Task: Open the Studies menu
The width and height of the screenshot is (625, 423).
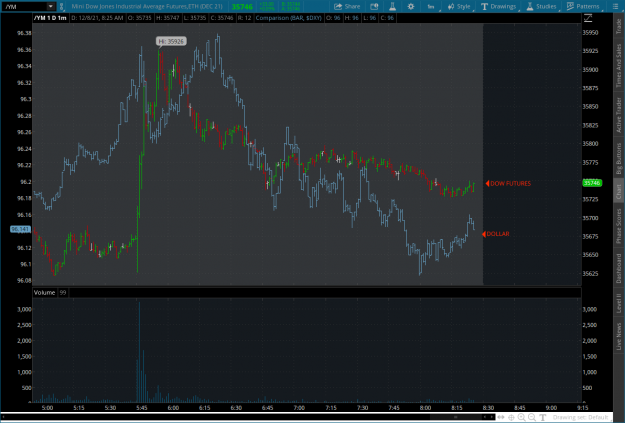Action: (x=541, y=6)
